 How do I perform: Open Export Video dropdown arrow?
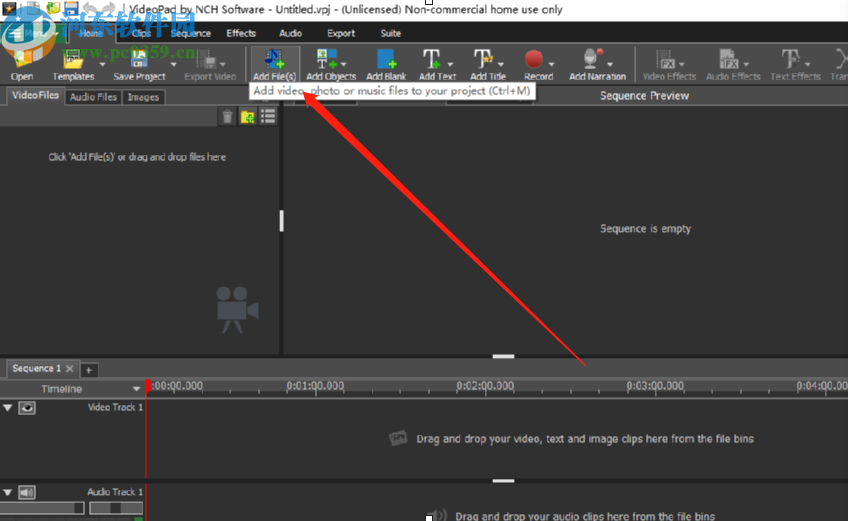(222, 64)
